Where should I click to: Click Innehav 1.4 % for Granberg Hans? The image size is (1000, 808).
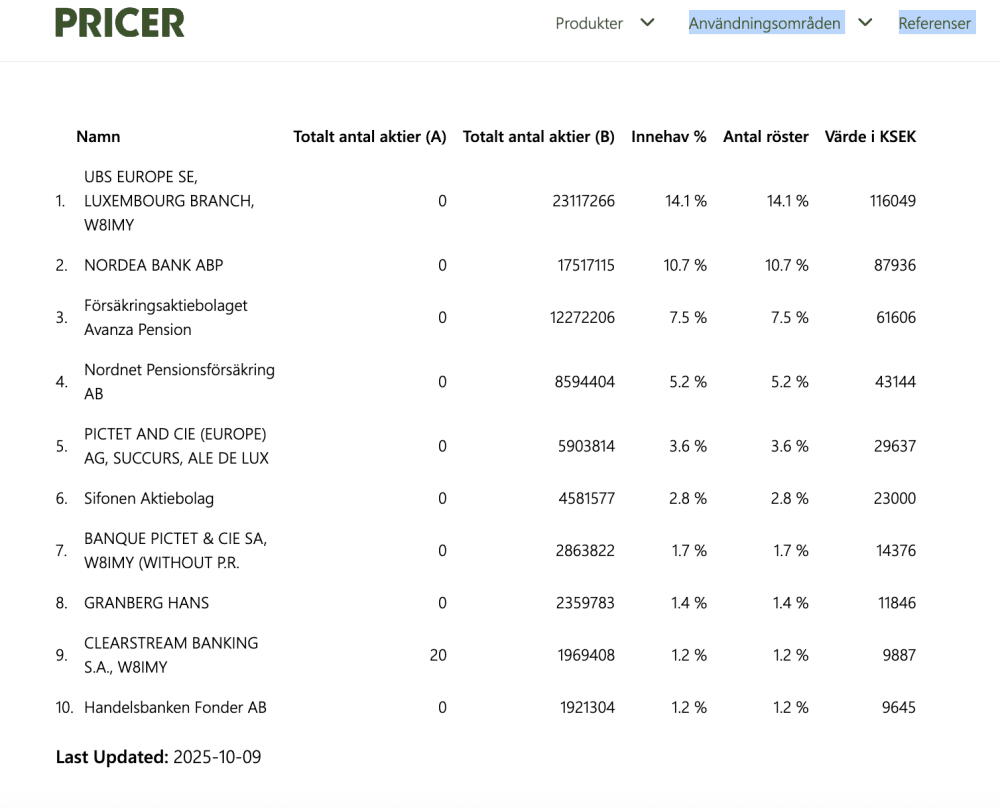[x=689, y=603]
